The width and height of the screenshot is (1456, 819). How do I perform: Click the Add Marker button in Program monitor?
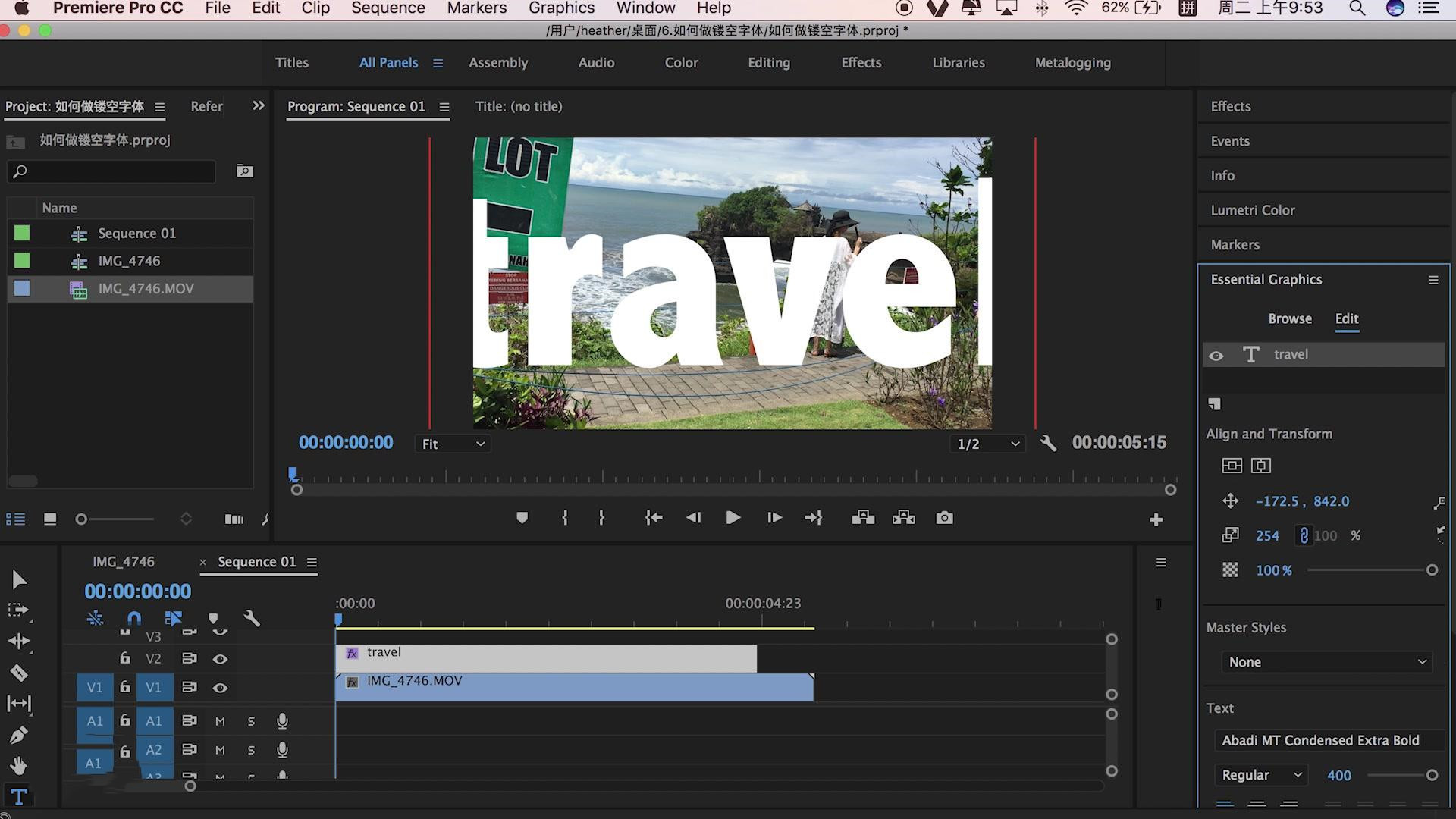pyautogui.click(x=522, y=518)
